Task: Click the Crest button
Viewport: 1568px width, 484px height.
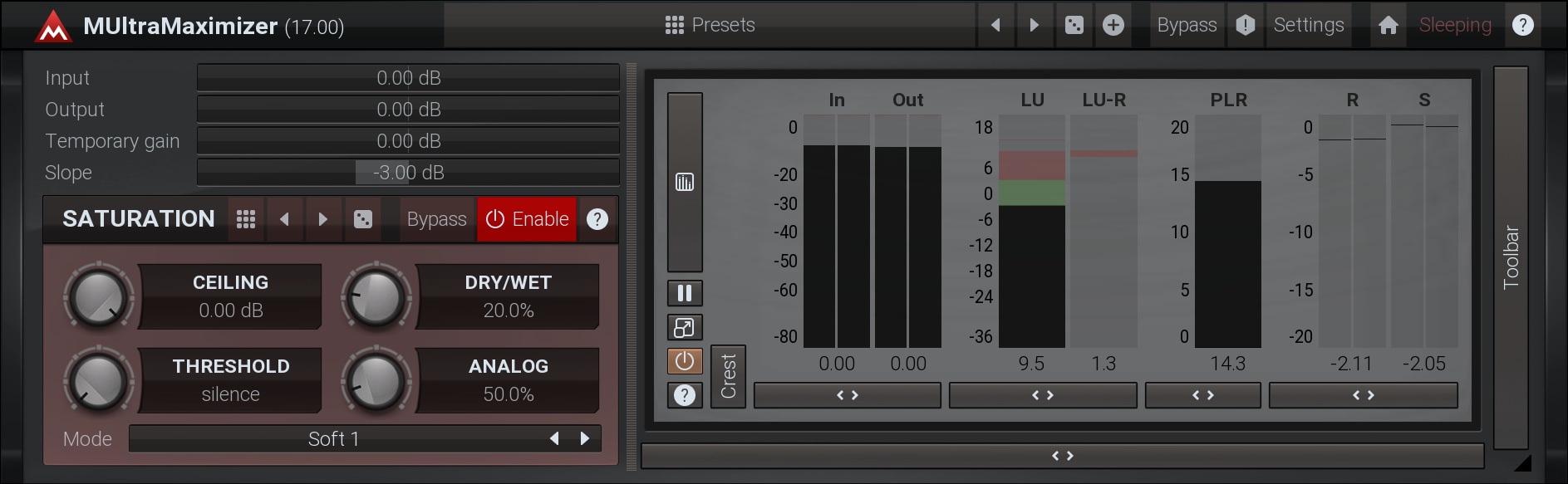Action: coord(728,376)
